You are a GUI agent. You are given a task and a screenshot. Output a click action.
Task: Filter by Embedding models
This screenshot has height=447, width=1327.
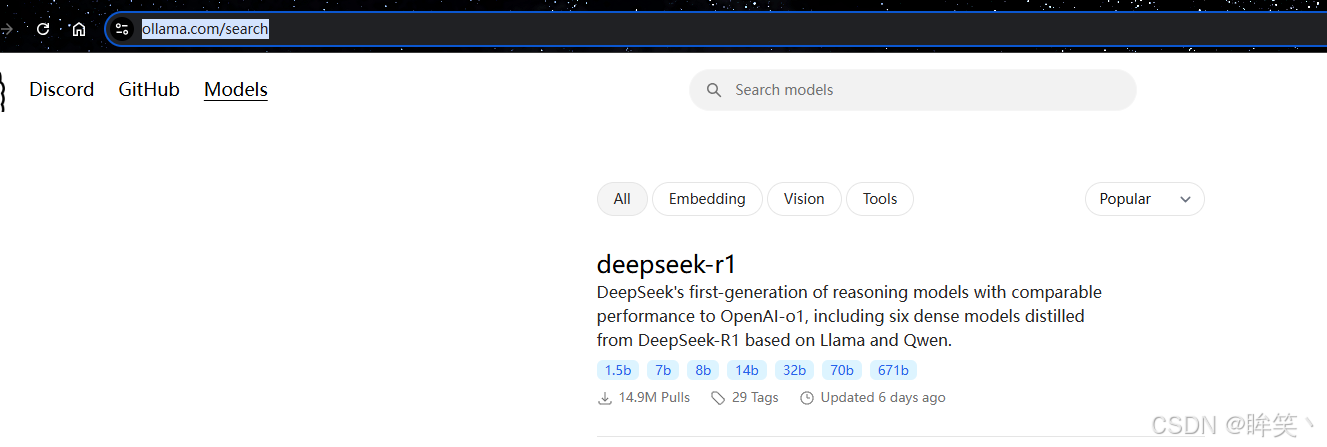[707, 199]
